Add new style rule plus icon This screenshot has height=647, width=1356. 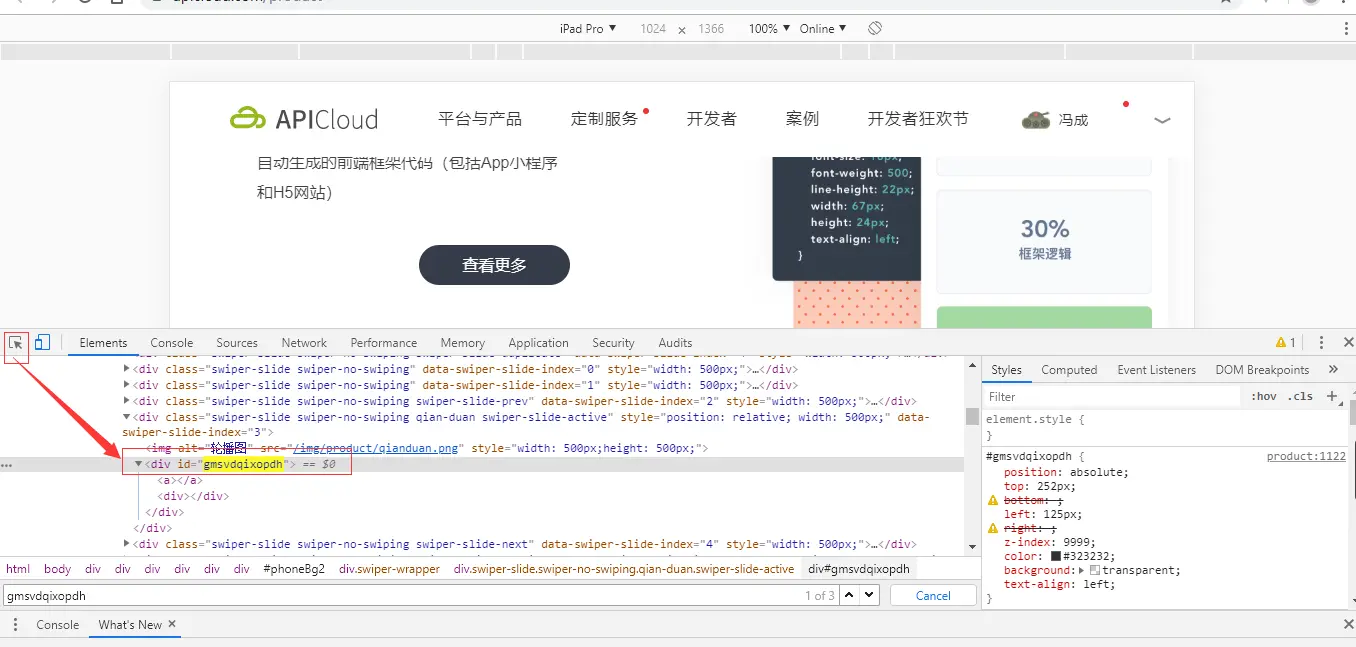pyautogui.click(x=1331, y=396)
